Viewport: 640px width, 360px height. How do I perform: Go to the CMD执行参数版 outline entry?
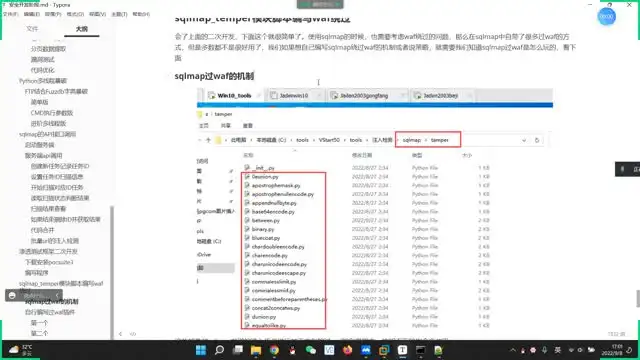click(52, 113)
